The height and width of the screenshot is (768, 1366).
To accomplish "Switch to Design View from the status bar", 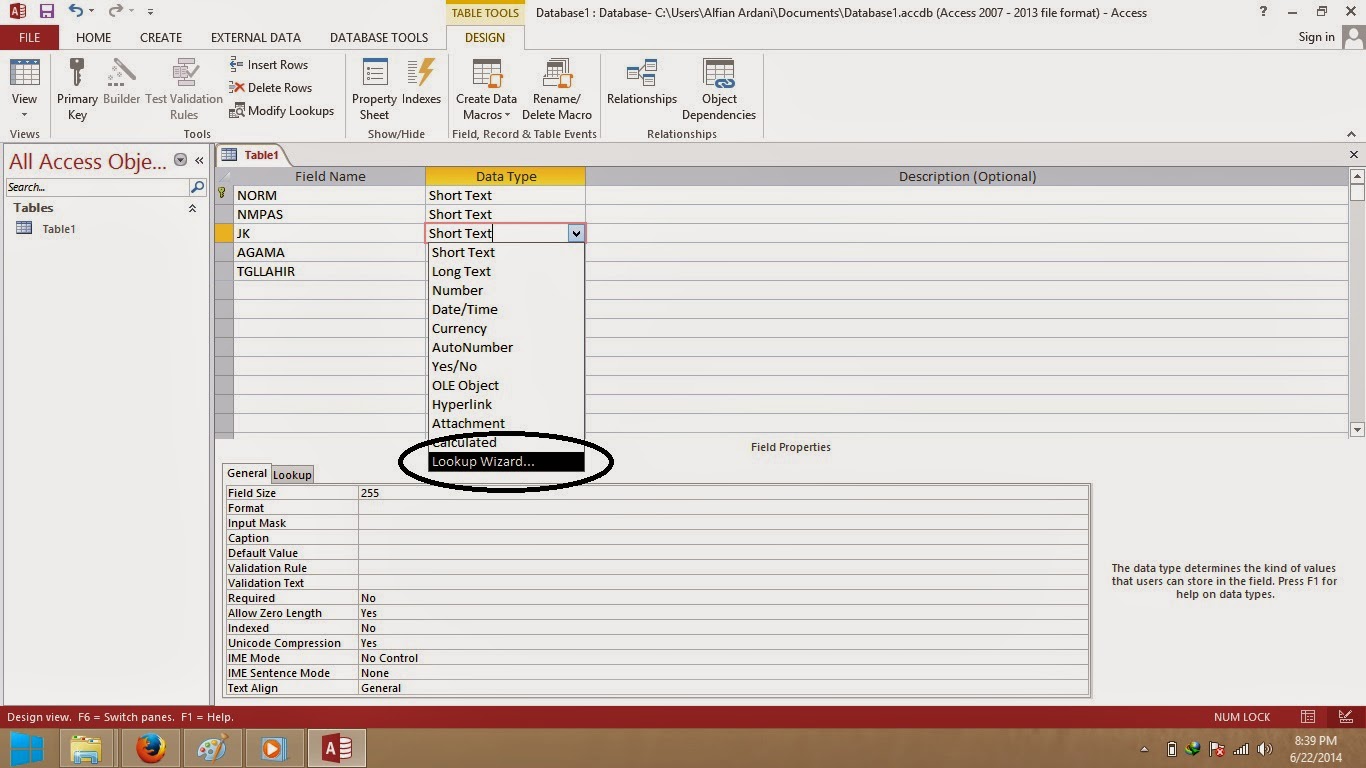I will coord(1345,717).
